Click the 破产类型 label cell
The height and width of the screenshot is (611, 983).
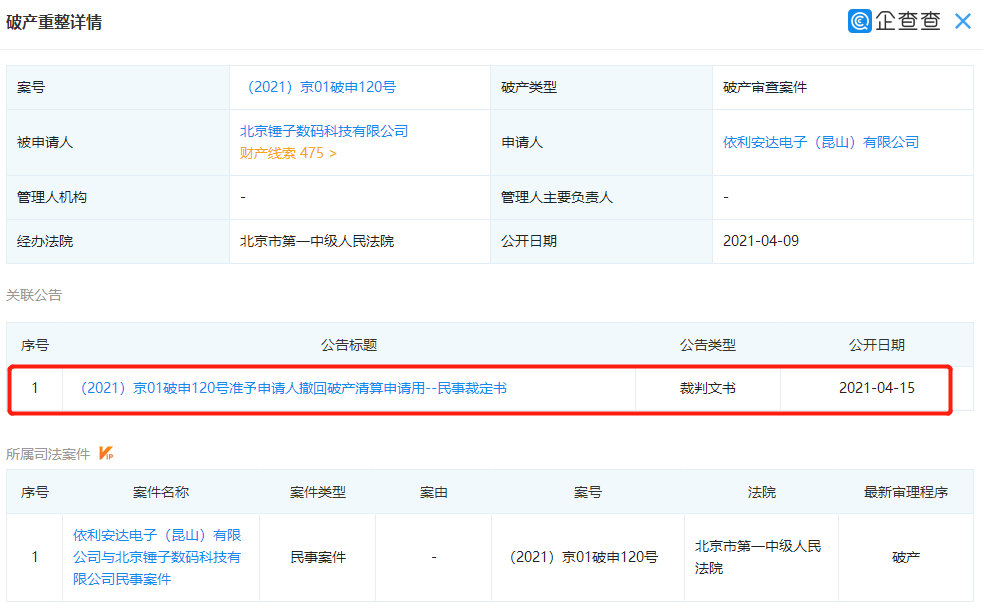[x=601, y=87]
